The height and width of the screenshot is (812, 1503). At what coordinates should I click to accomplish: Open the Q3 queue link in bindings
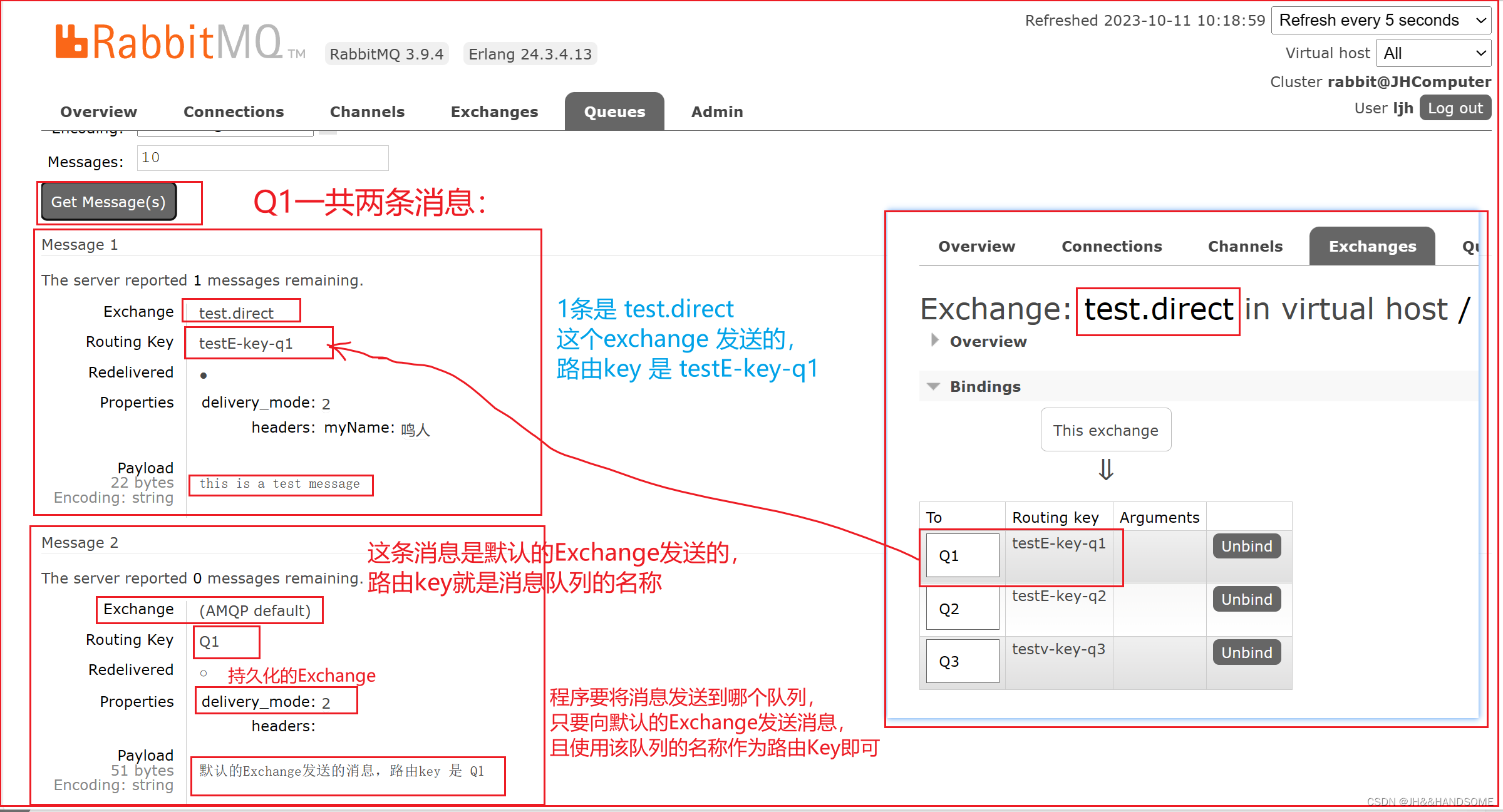949,661
